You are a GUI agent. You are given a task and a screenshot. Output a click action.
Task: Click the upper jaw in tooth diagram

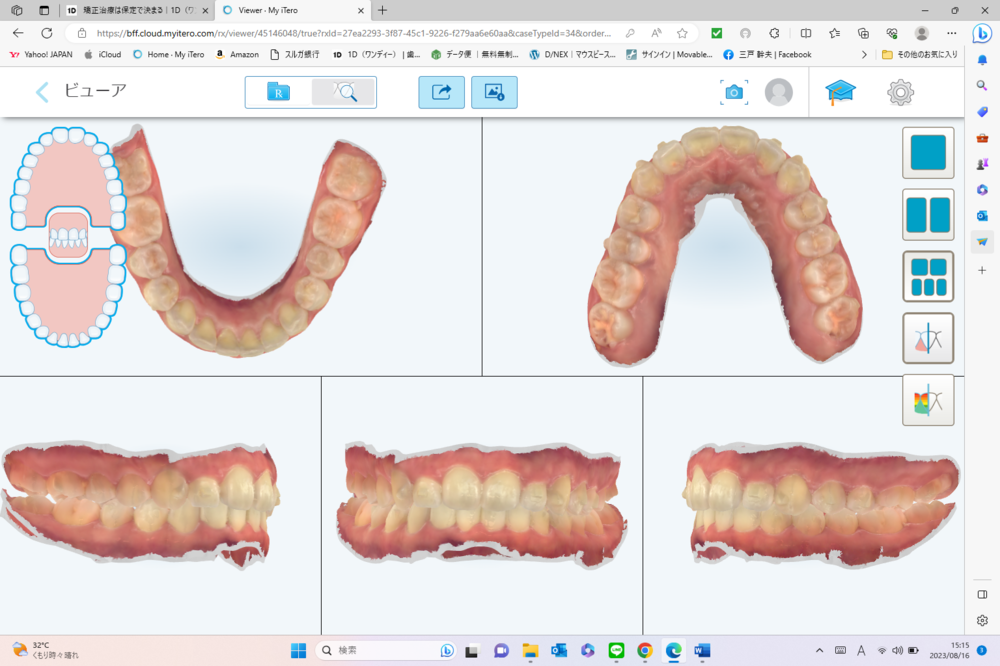point(68,170)
